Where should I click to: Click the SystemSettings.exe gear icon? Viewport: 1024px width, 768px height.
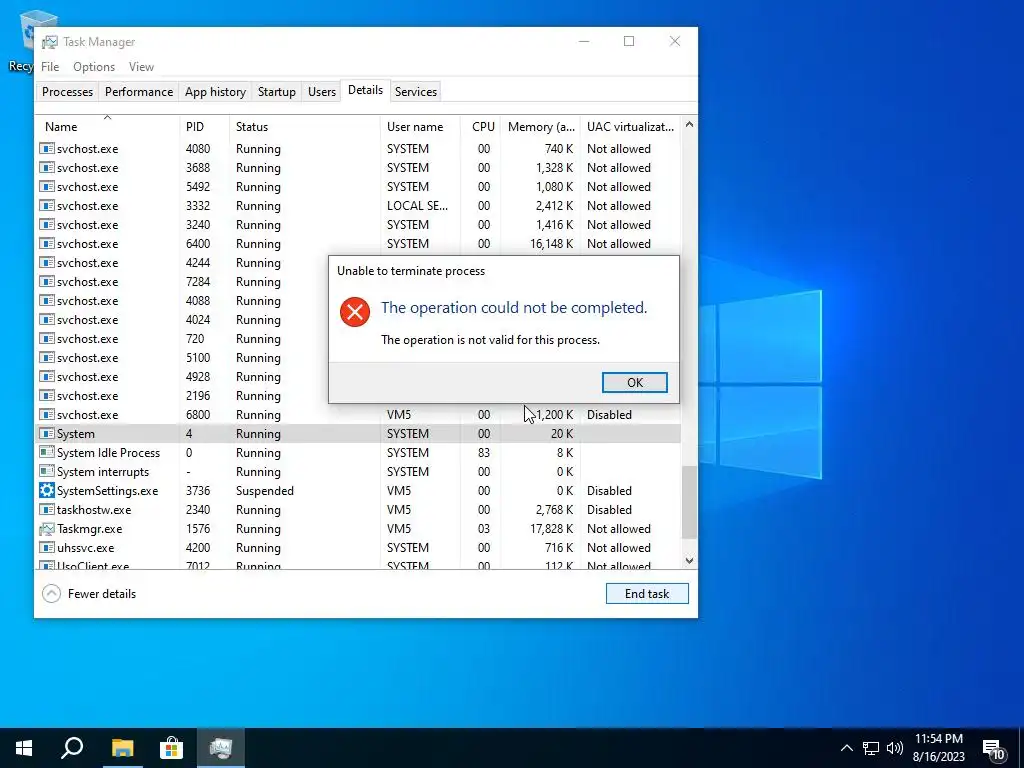click(46, 490)
